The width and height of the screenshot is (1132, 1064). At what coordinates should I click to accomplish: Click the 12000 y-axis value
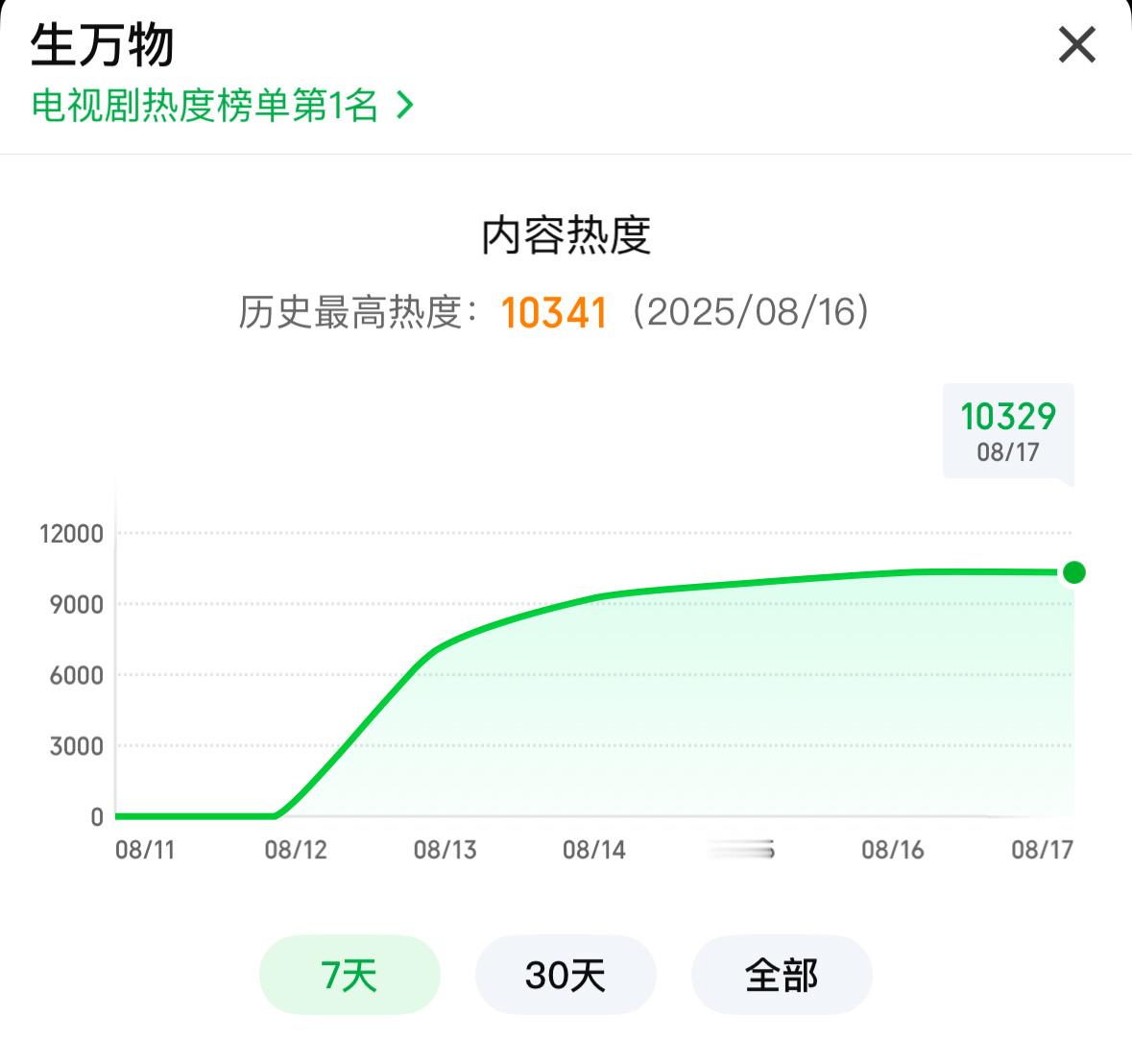click(x=71, y=534)
